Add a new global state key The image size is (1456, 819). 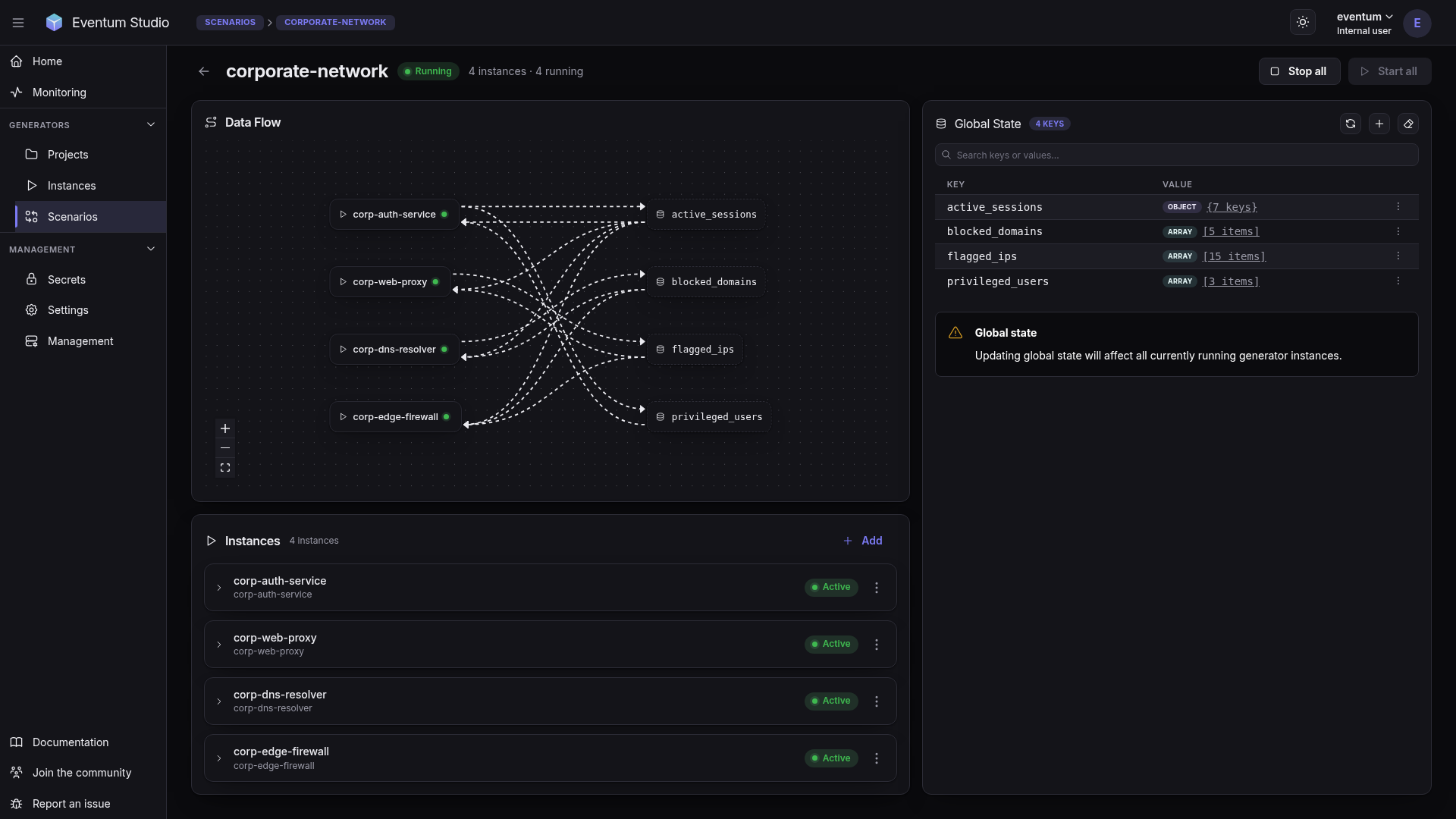pos(1379,124)
